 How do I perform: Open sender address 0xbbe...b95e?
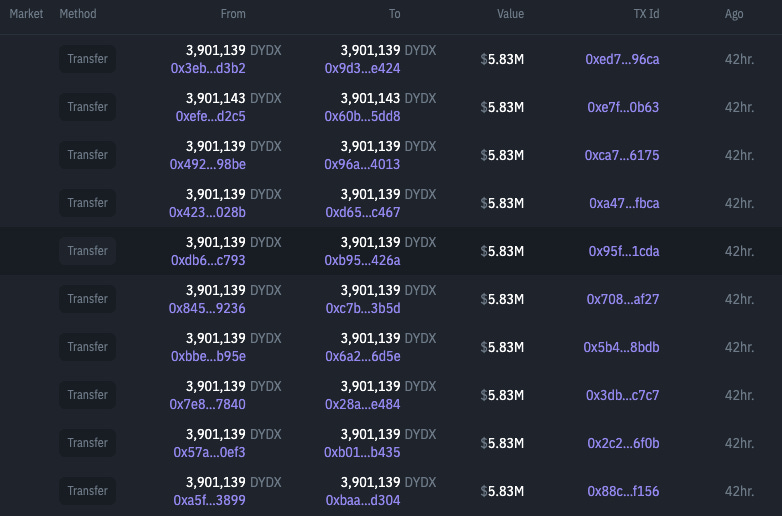coord(208,356)
